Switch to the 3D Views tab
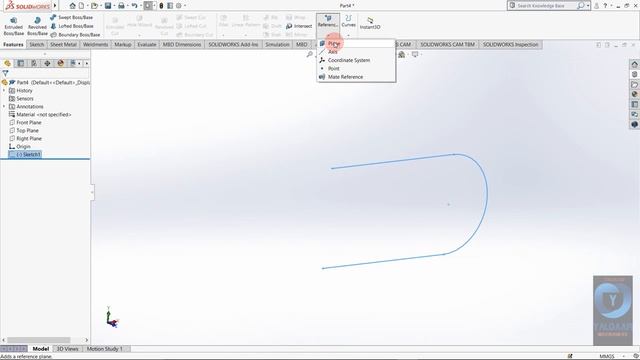 point(67,349)
